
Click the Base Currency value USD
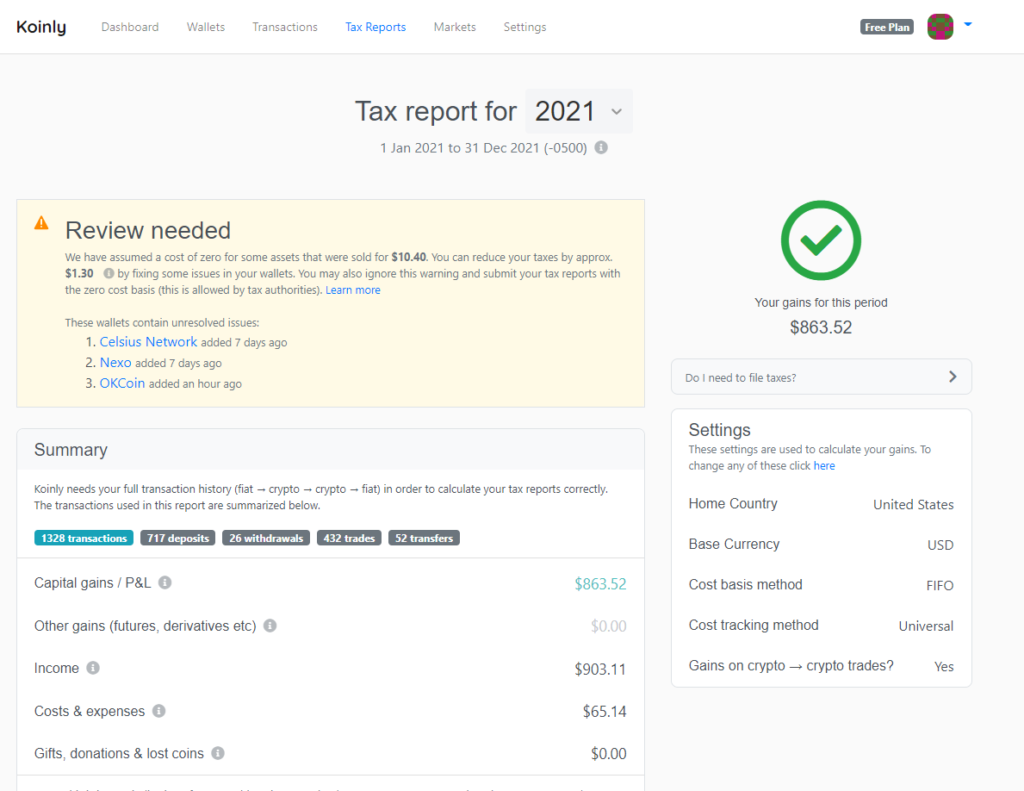[x=940, y=545]
